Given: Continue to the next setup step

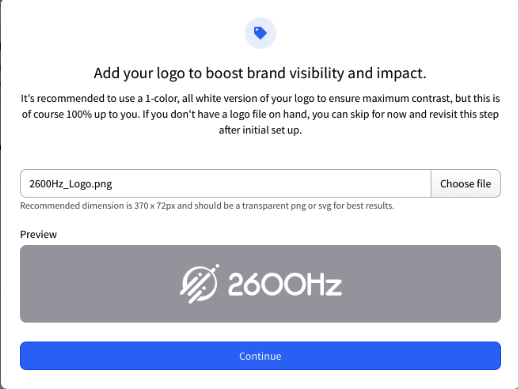Looking at the screenshot, I should [x=260, y=356].
